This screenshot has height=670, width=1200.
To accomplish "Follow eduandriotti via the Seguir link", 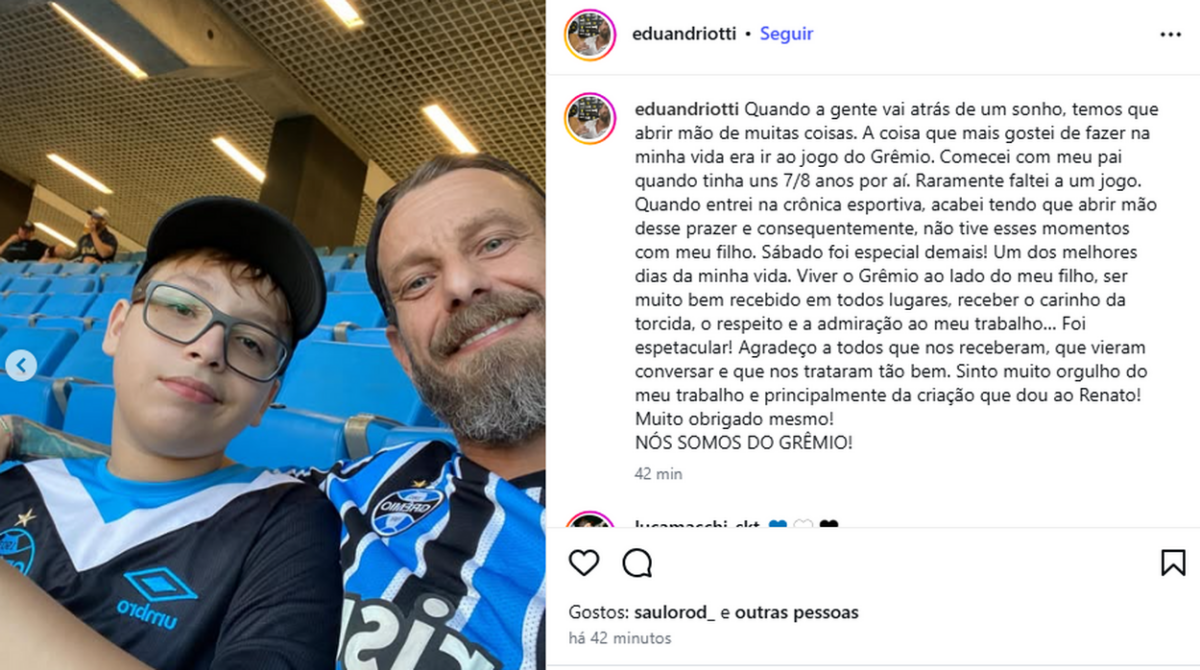I will click(786, 34).
